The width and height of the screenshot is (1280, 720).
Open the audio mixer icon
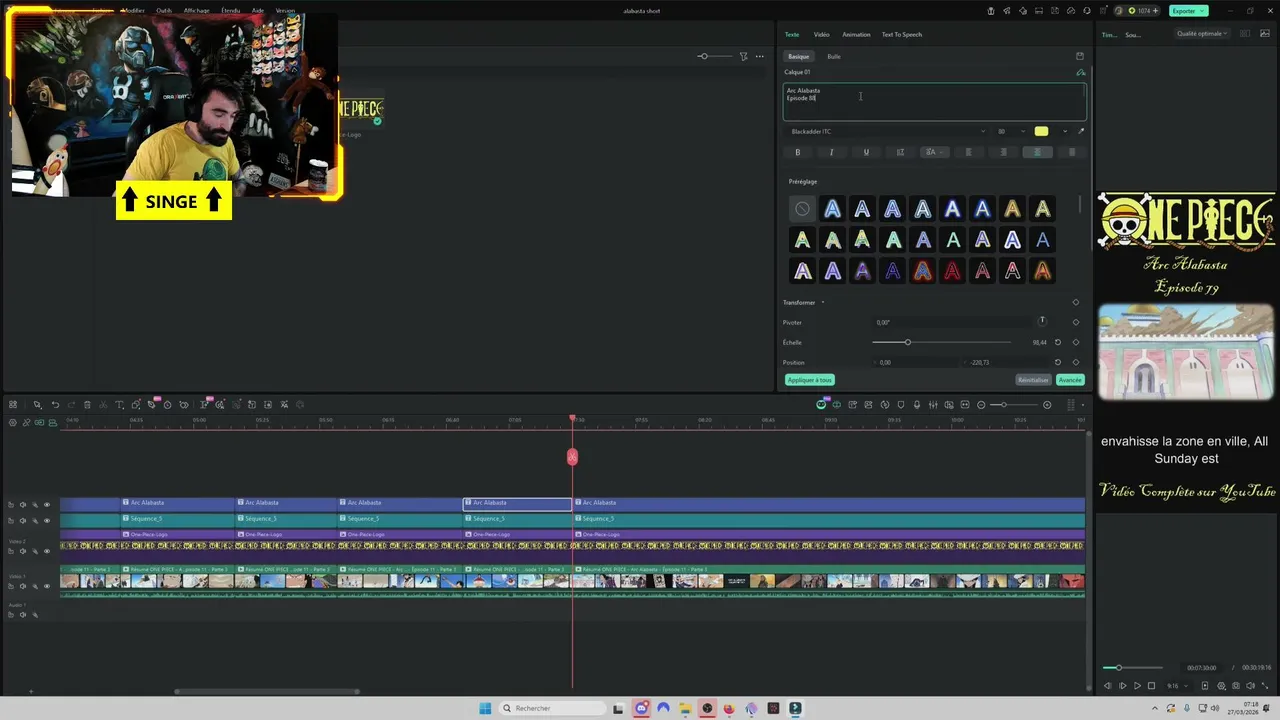click(x=933, y=405)
